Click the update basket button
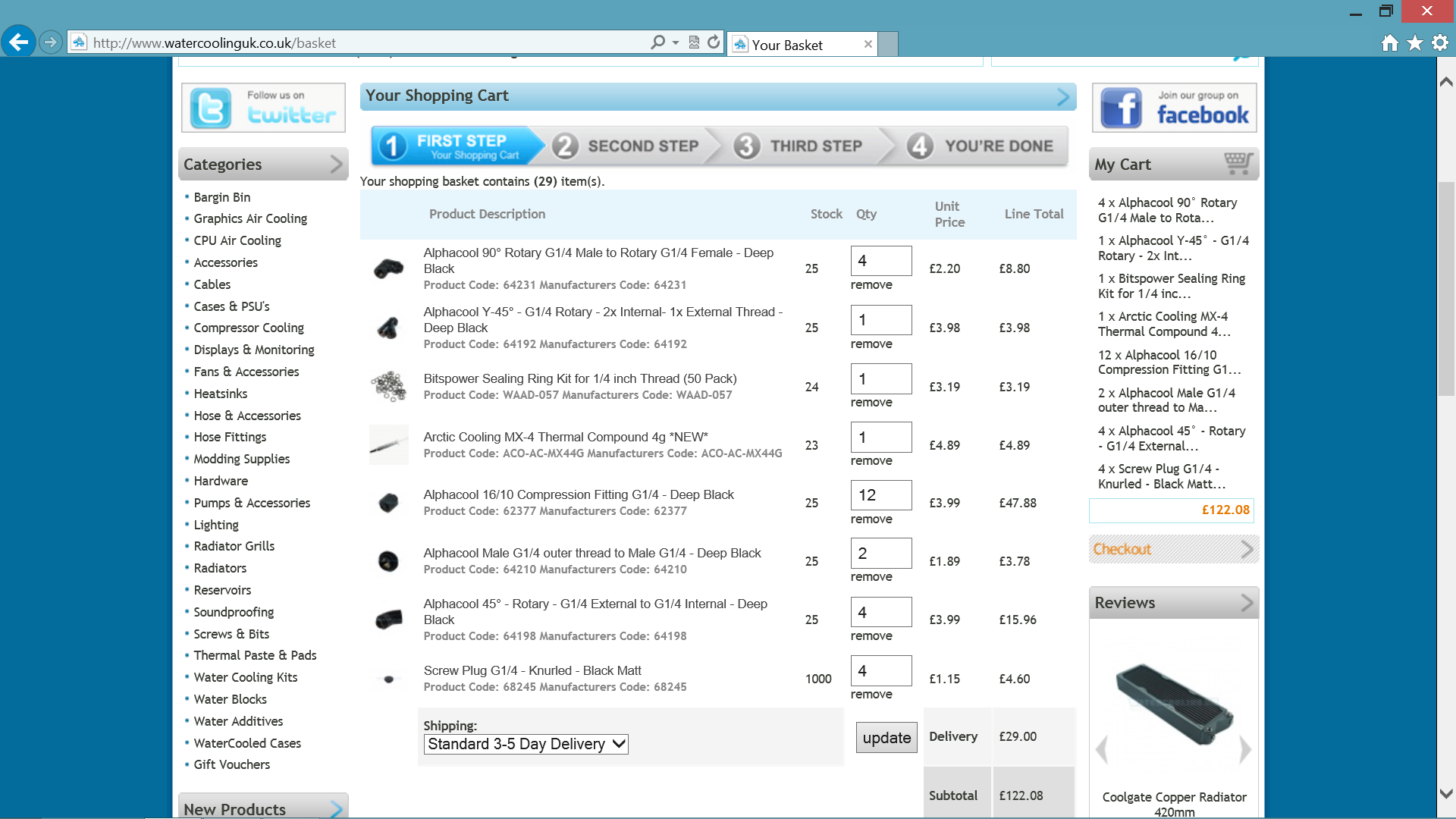This screenshot has width=1456, height=819. coord(886,738)
